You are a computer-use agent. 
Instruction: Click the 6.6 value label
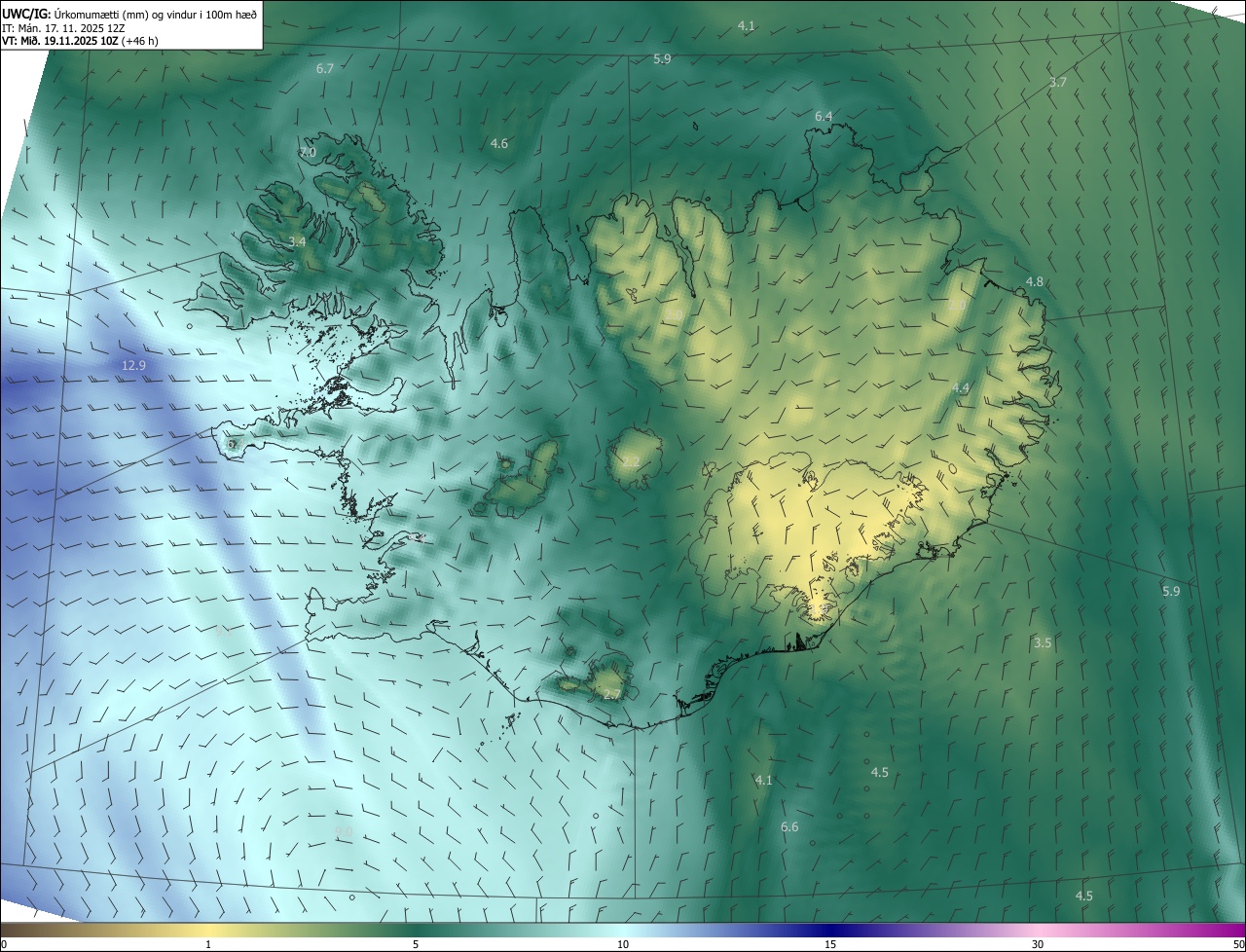(x=789, y=827)
